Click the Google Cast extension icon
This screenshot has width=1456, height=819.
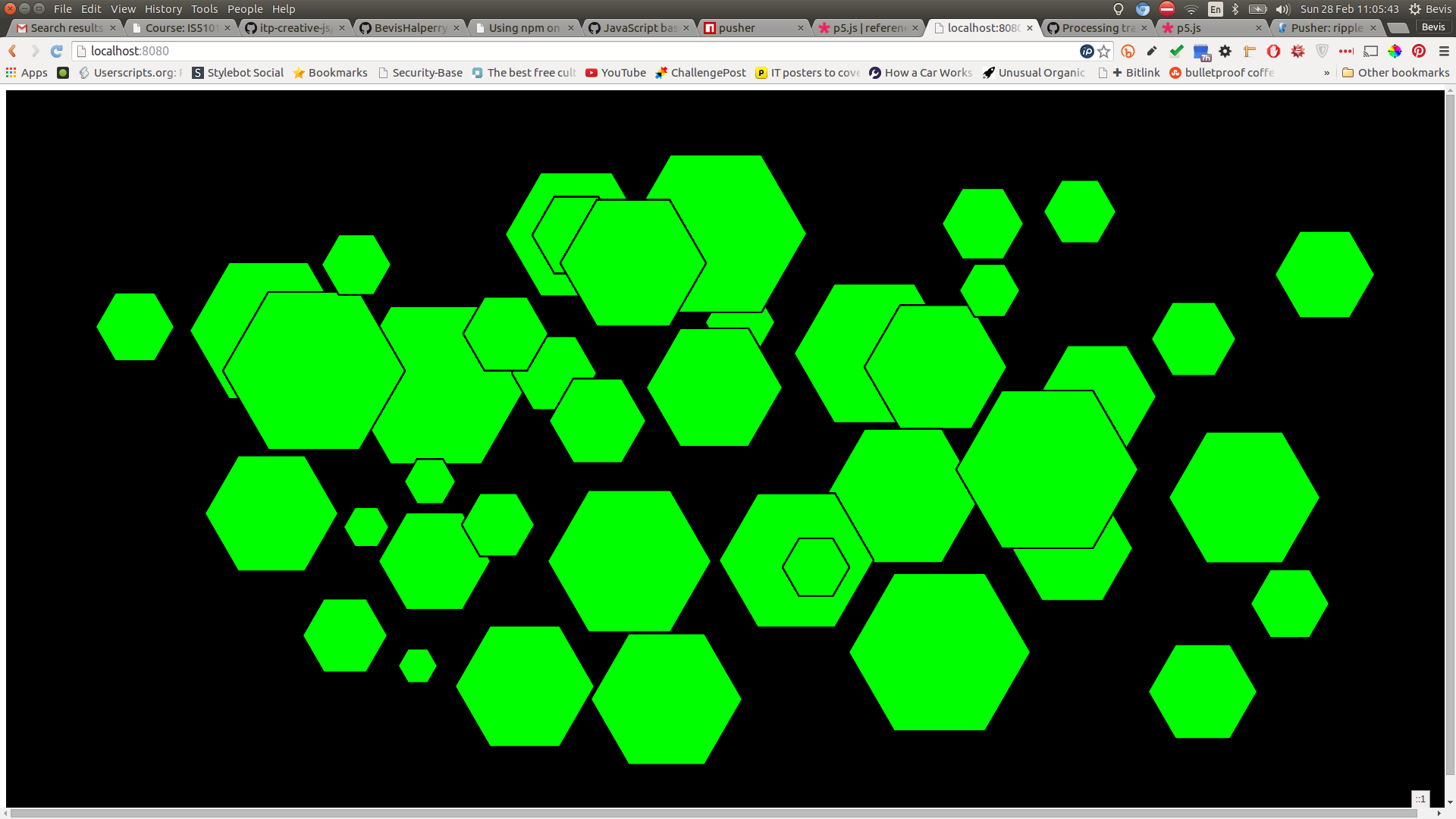1370,52
